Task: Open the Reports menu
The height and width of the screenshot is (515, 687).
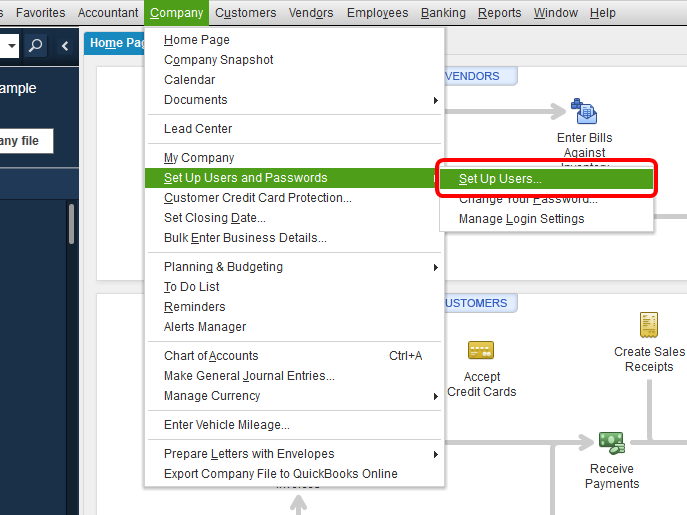Action: [x=499, y=13]
